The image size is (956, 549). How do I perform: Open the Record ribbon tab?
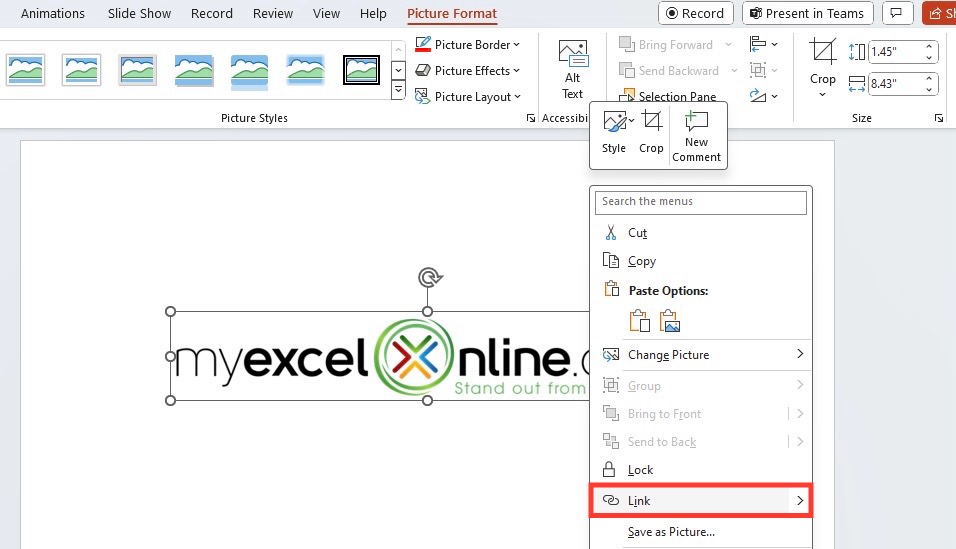coord(212,13)
